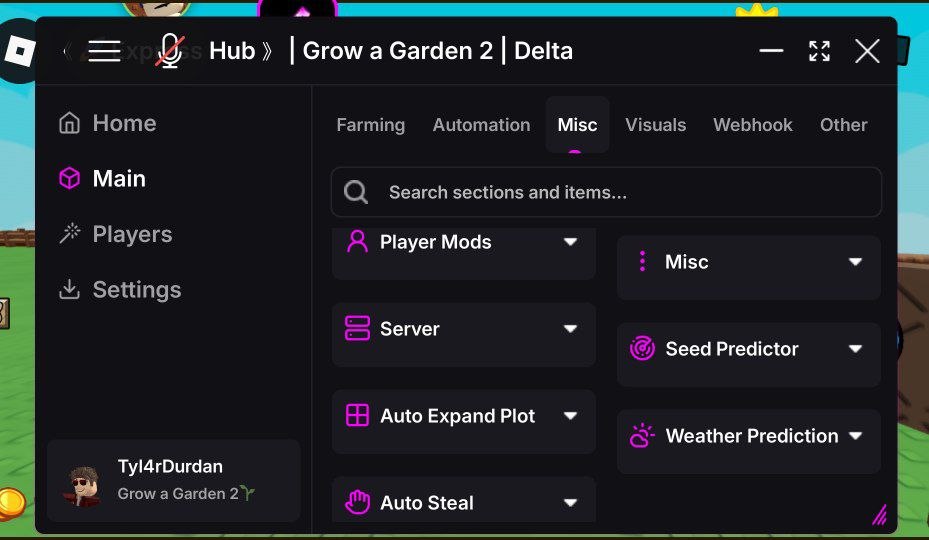The image size is (929, 540).
Task: Click the Weather Prediction cloud icon
Action: coord(642,436)
